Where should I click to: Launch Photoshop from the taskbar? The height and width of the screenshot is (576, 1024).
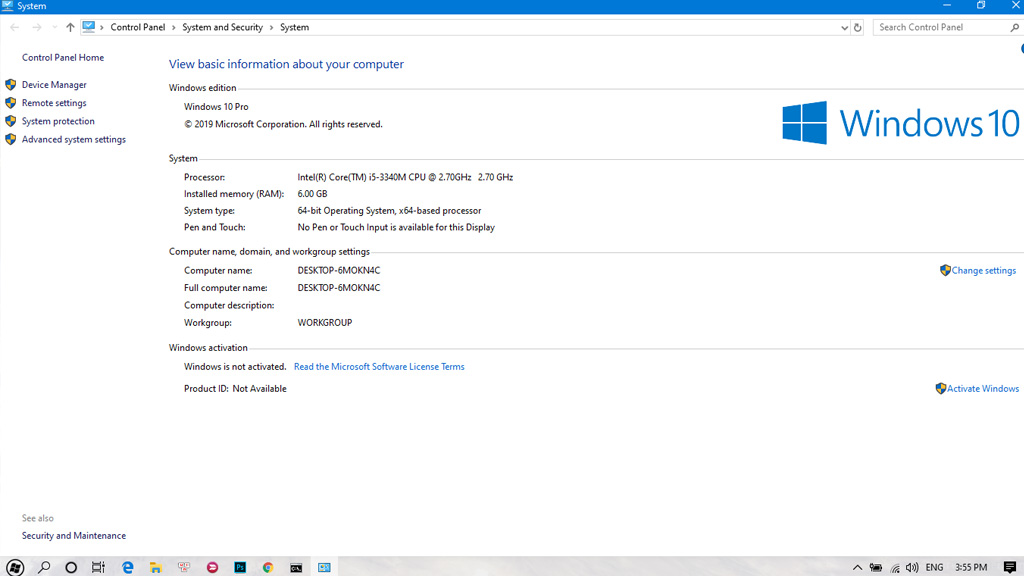pos(240,568)
